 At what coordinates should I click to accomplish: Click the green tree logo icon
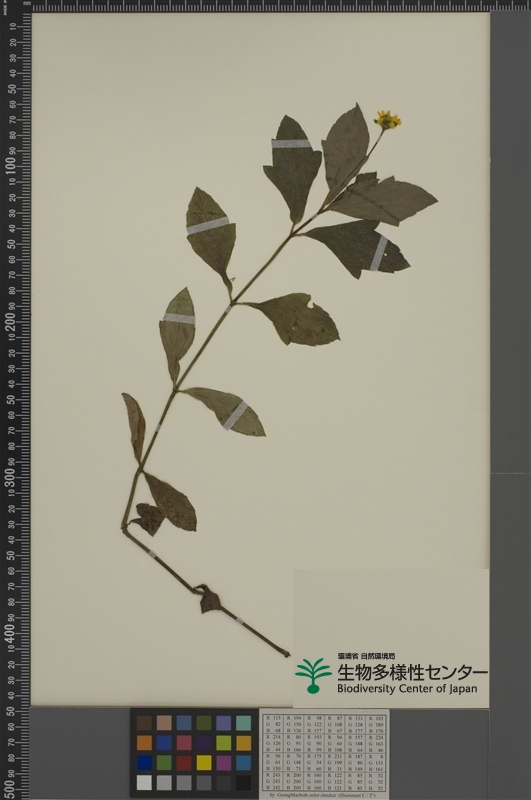pyautogui.click(x=313, y=676)
